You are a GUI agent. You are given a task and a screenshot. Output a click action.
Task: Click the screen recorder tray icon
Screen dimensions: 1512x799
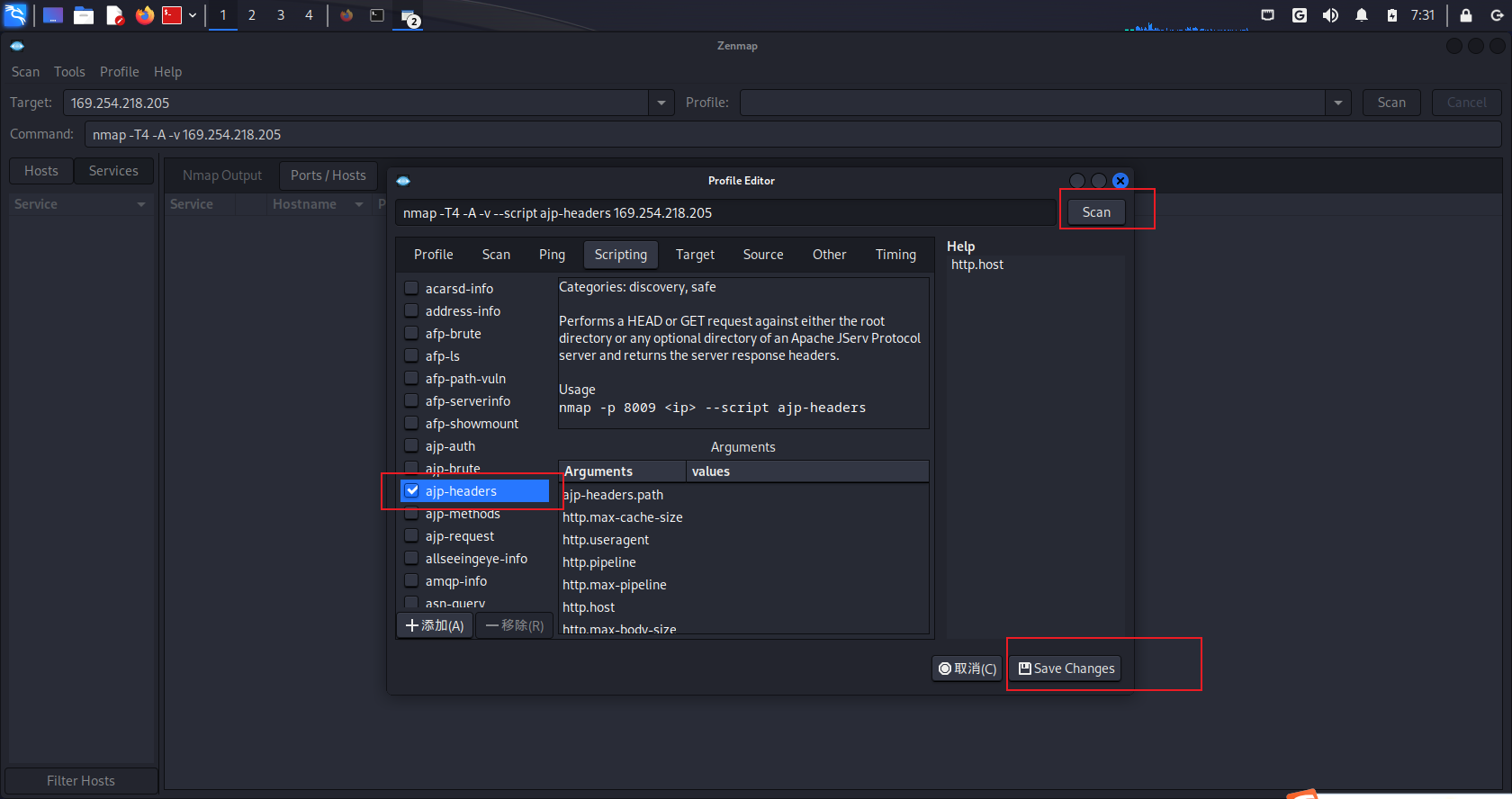1268,15
